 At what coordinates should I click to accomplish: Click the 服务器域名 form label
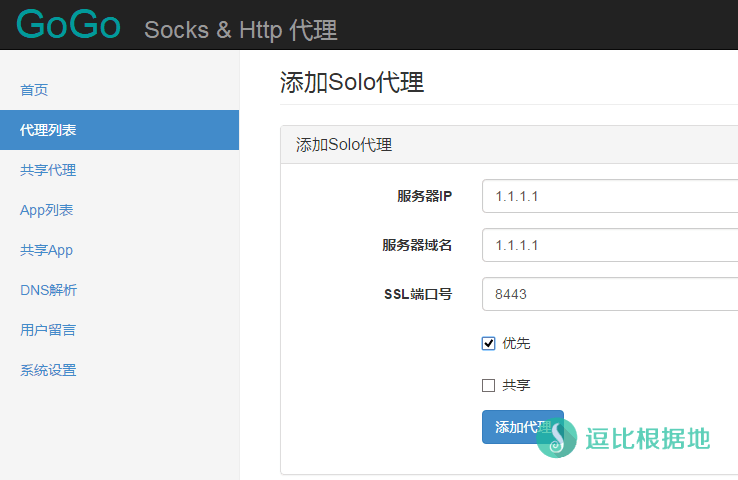click(x=416, y=245)
